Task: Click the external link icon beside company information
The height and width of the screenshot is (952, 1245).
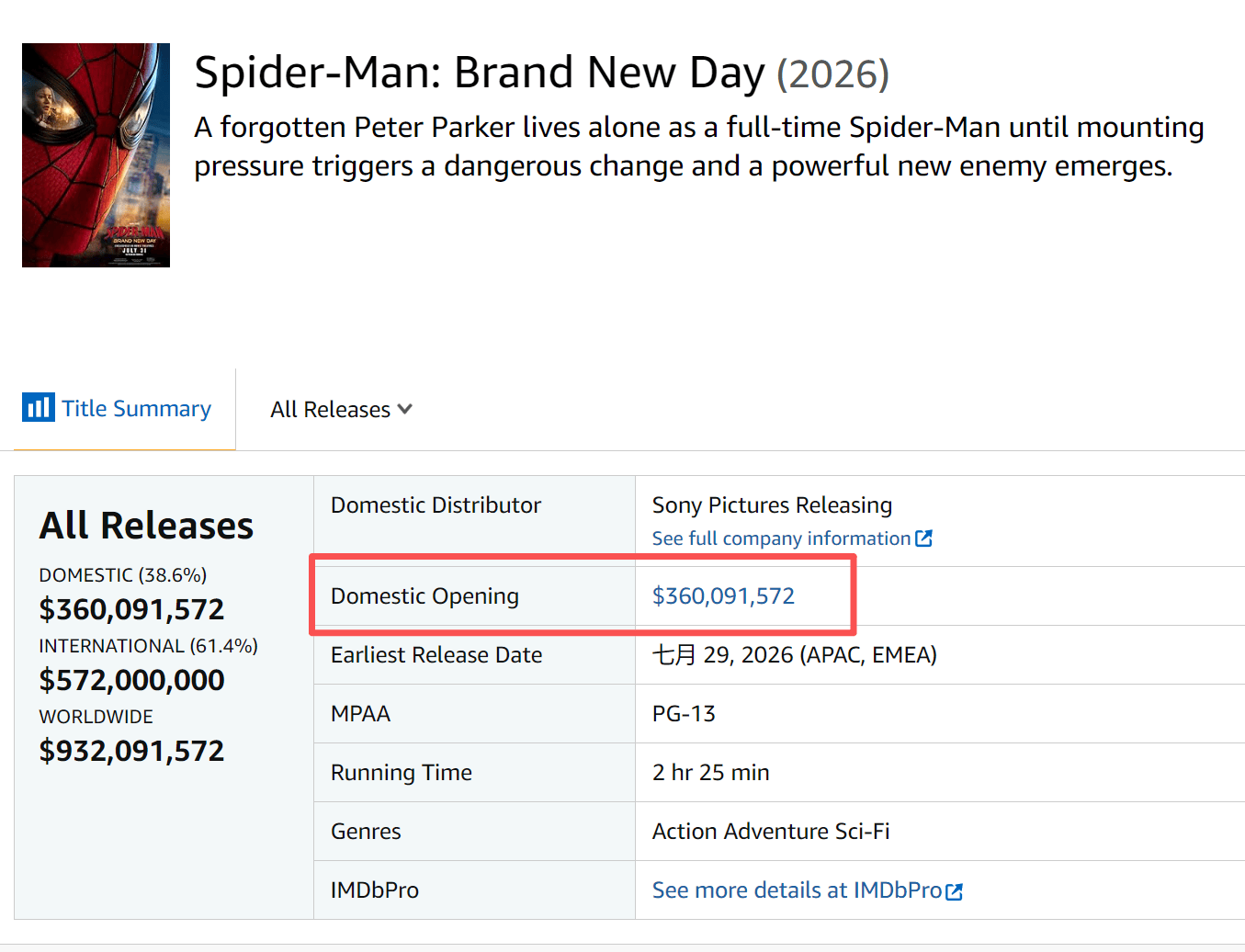Action: 924,538
